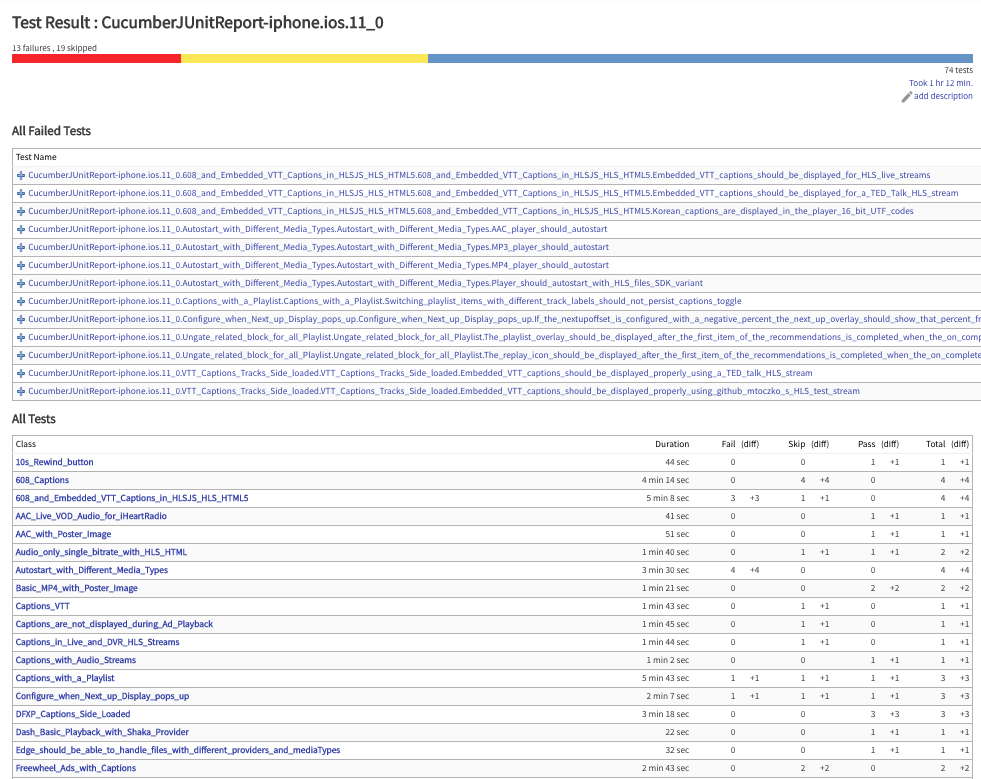Click the Total column header

(936, 444)
